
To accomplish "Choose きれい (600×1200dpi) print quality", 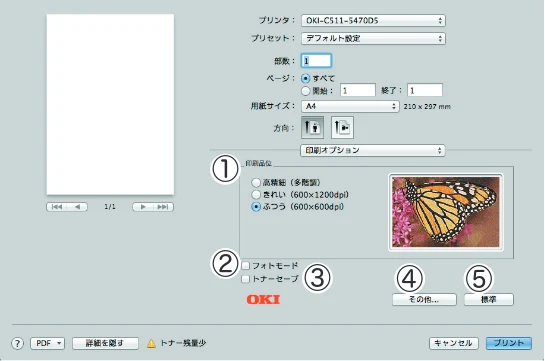I will click(x=256, y=195).
